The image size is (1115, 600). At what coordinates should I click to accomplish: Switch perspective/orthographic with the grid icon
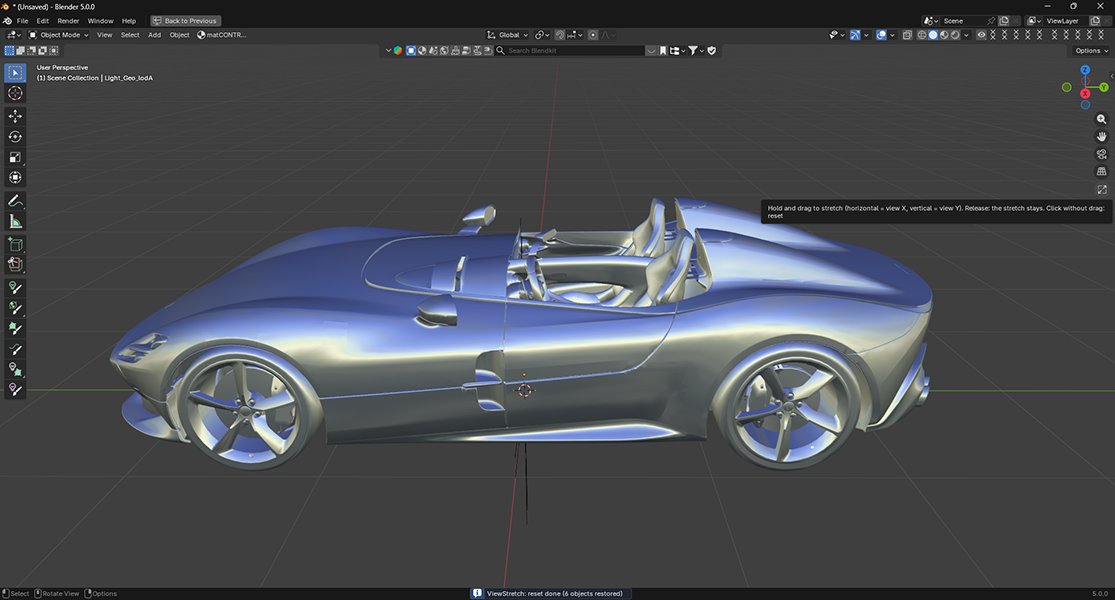(x=1101, y=171)
